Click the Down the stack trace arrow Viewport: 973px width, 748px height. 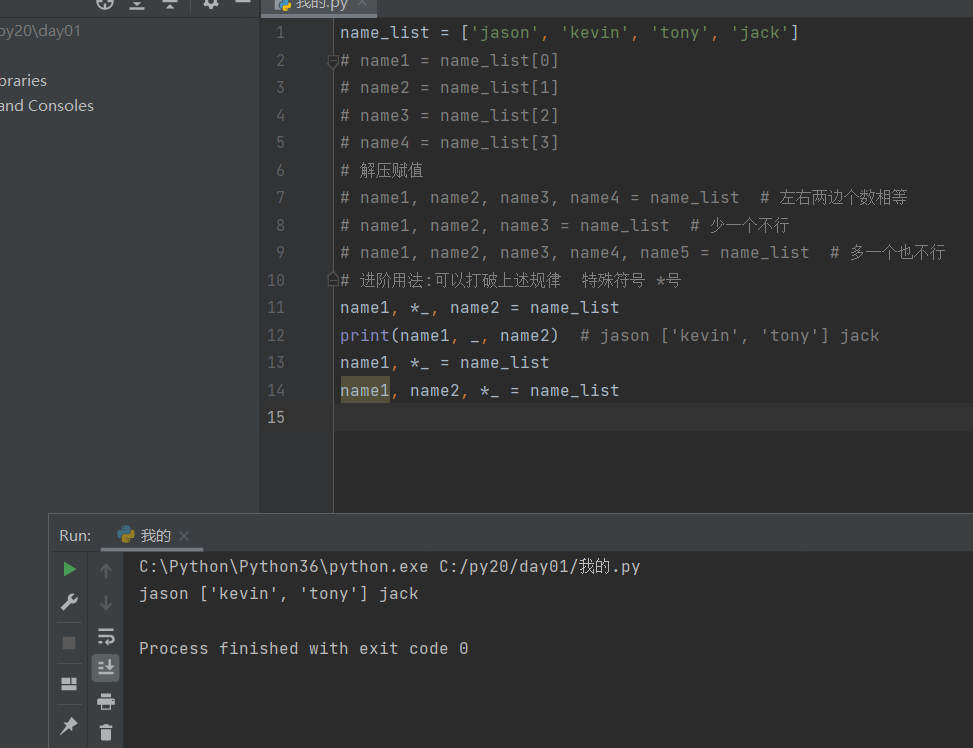click(106, 603)
